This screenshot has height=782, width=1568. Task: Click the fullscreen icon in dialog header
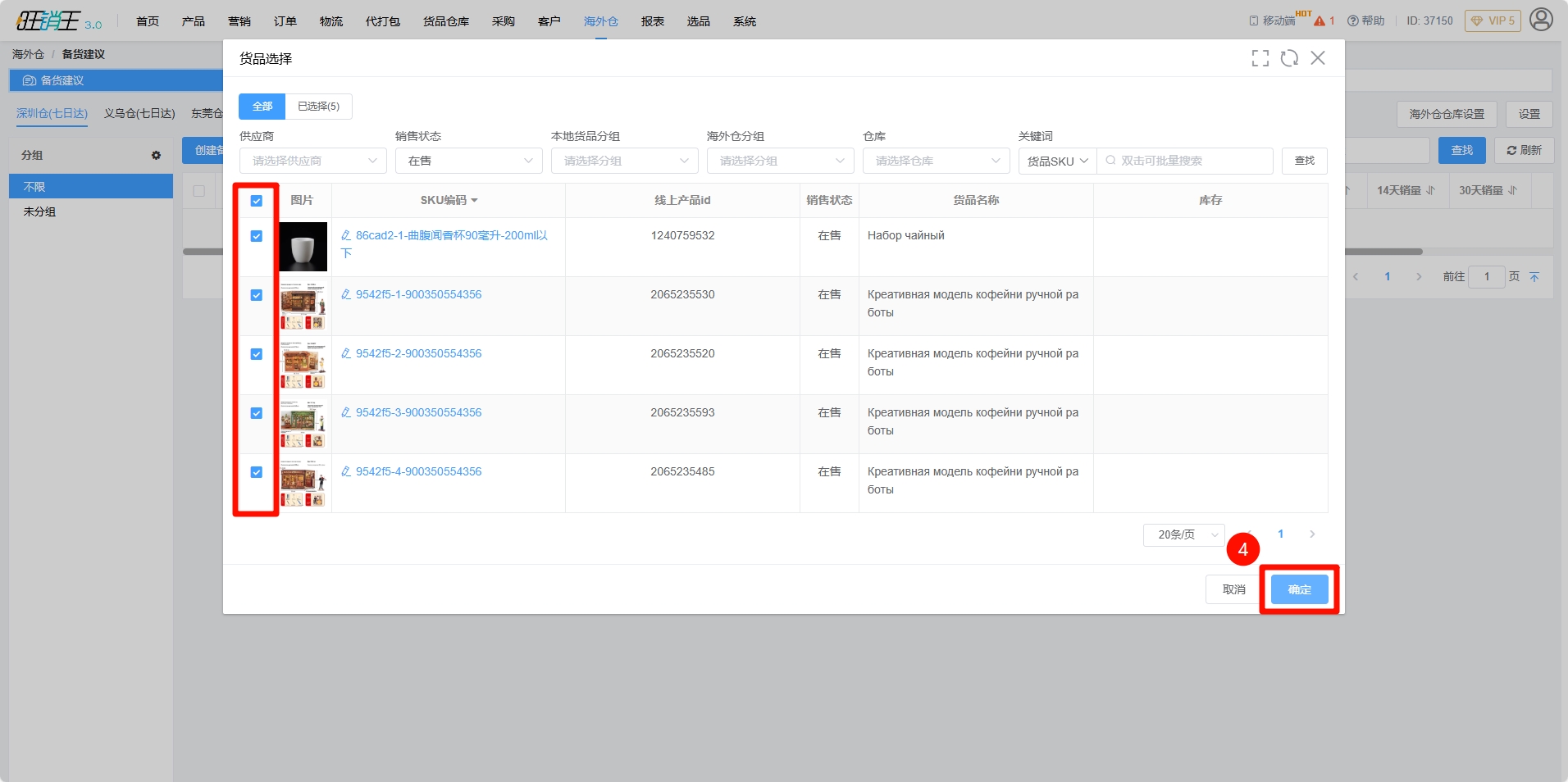point(1260,58)
